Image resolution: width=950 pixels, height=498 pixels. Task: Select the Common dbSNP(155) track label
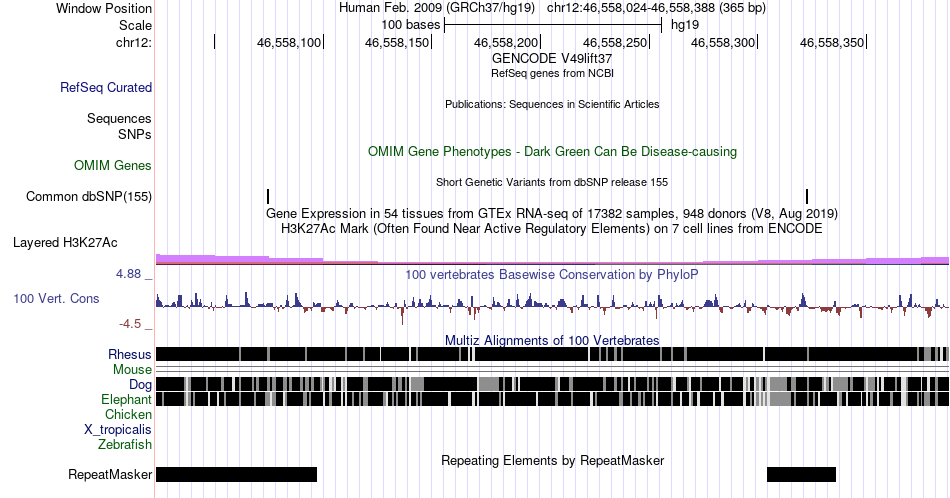click(x=89, y=196)
